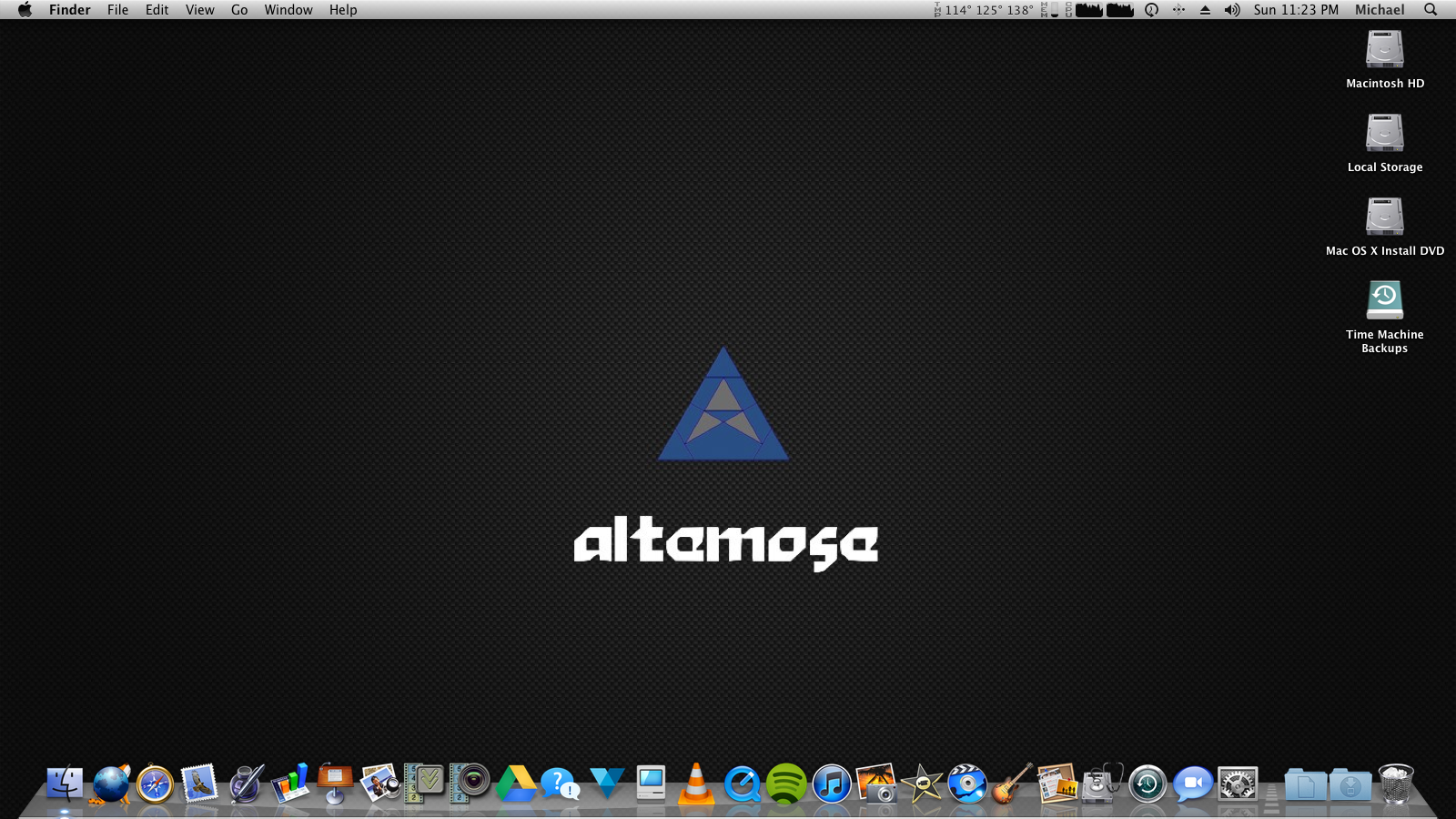Open the Documents stack in the Dock
Viewport: 1456px width, 819px height.
click(x=1306, y=784)
